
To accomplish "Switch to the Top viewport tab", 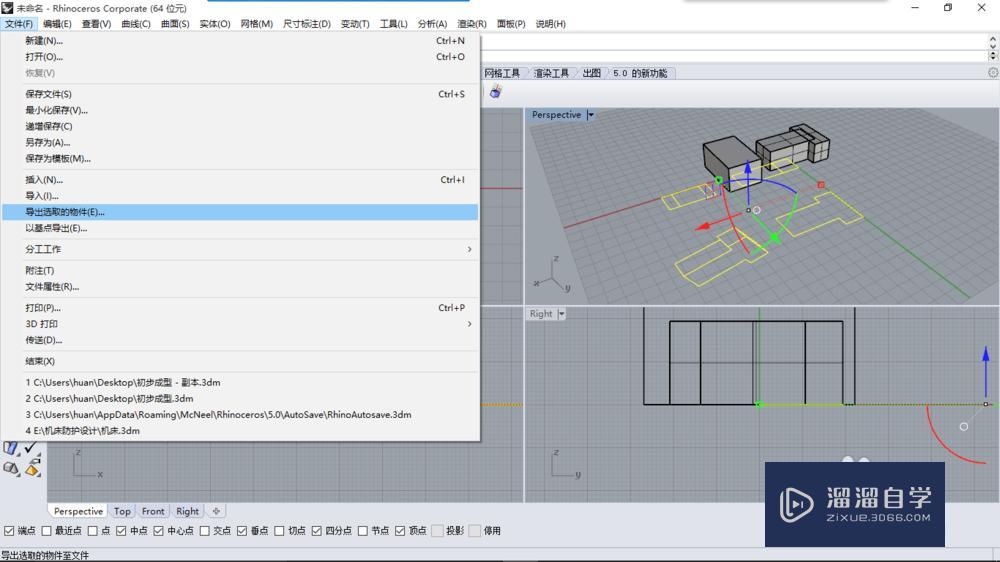I will pos(122,512).
